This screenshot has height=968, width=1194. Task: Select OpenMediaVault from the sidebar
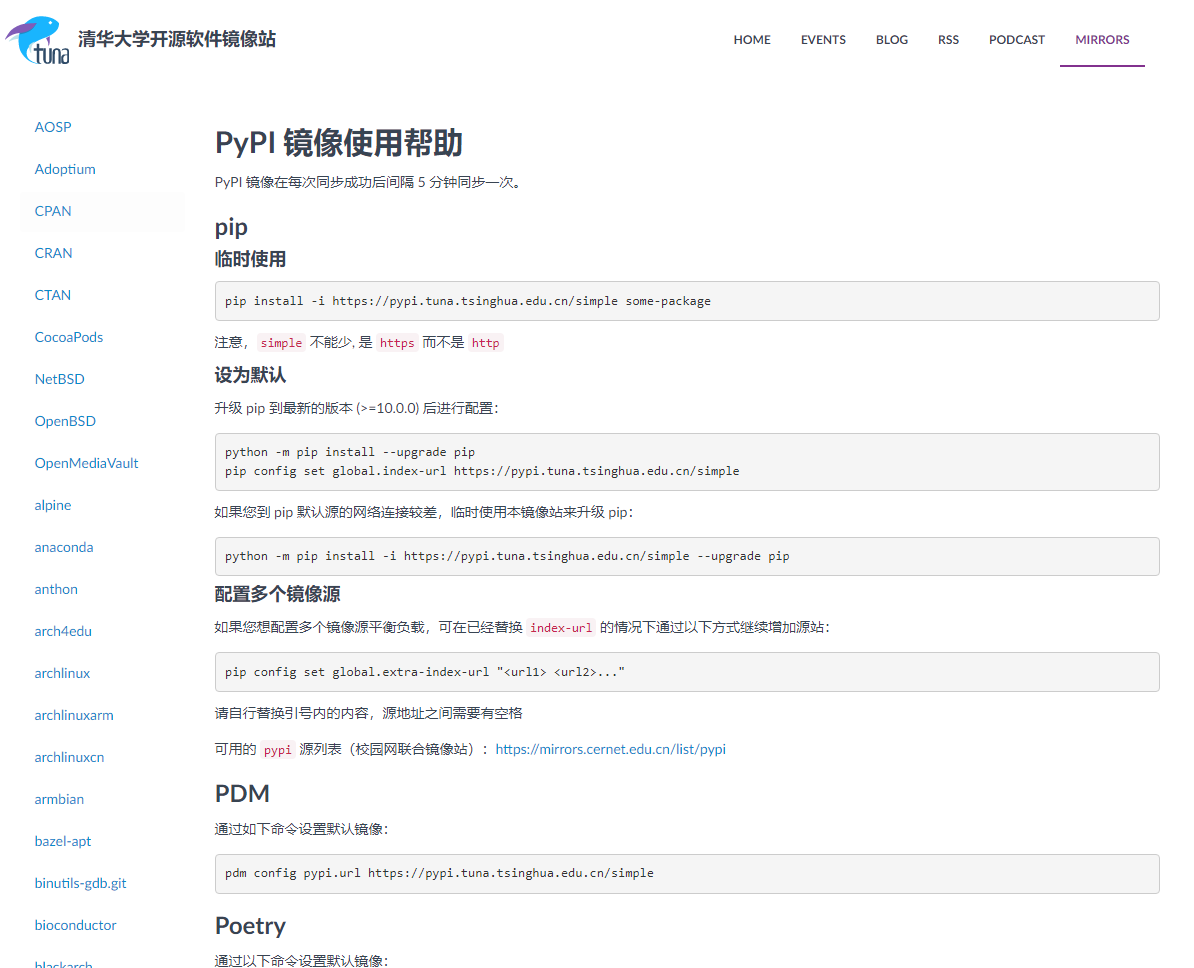[x=86, y=463]
